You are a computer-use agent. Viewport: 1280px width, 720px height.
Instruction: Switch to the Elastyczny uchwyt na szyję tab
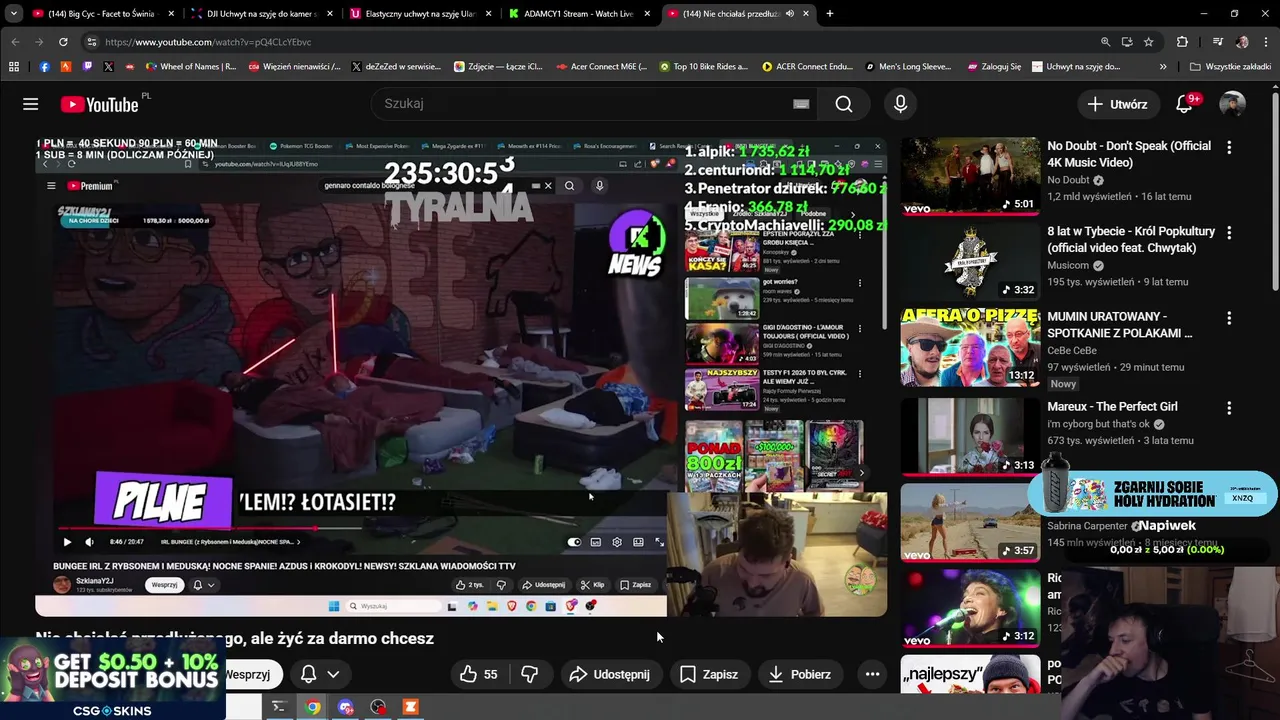[x=418, y=14]
